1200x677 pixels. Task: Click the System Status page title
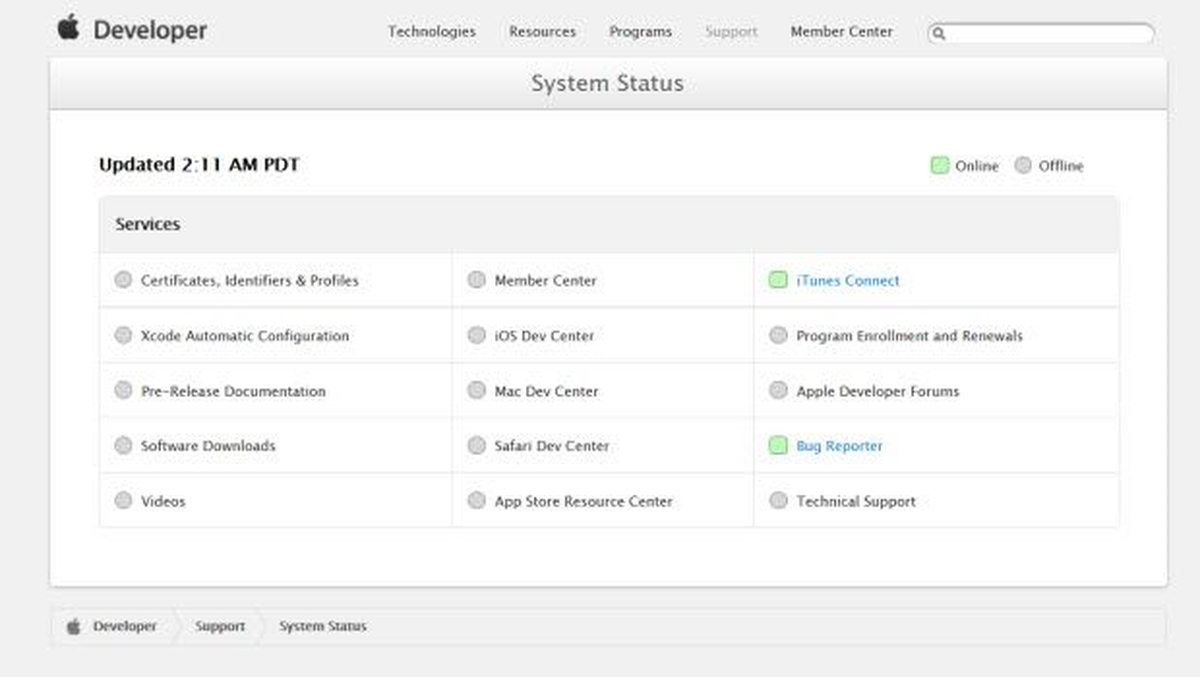point(607,83)
